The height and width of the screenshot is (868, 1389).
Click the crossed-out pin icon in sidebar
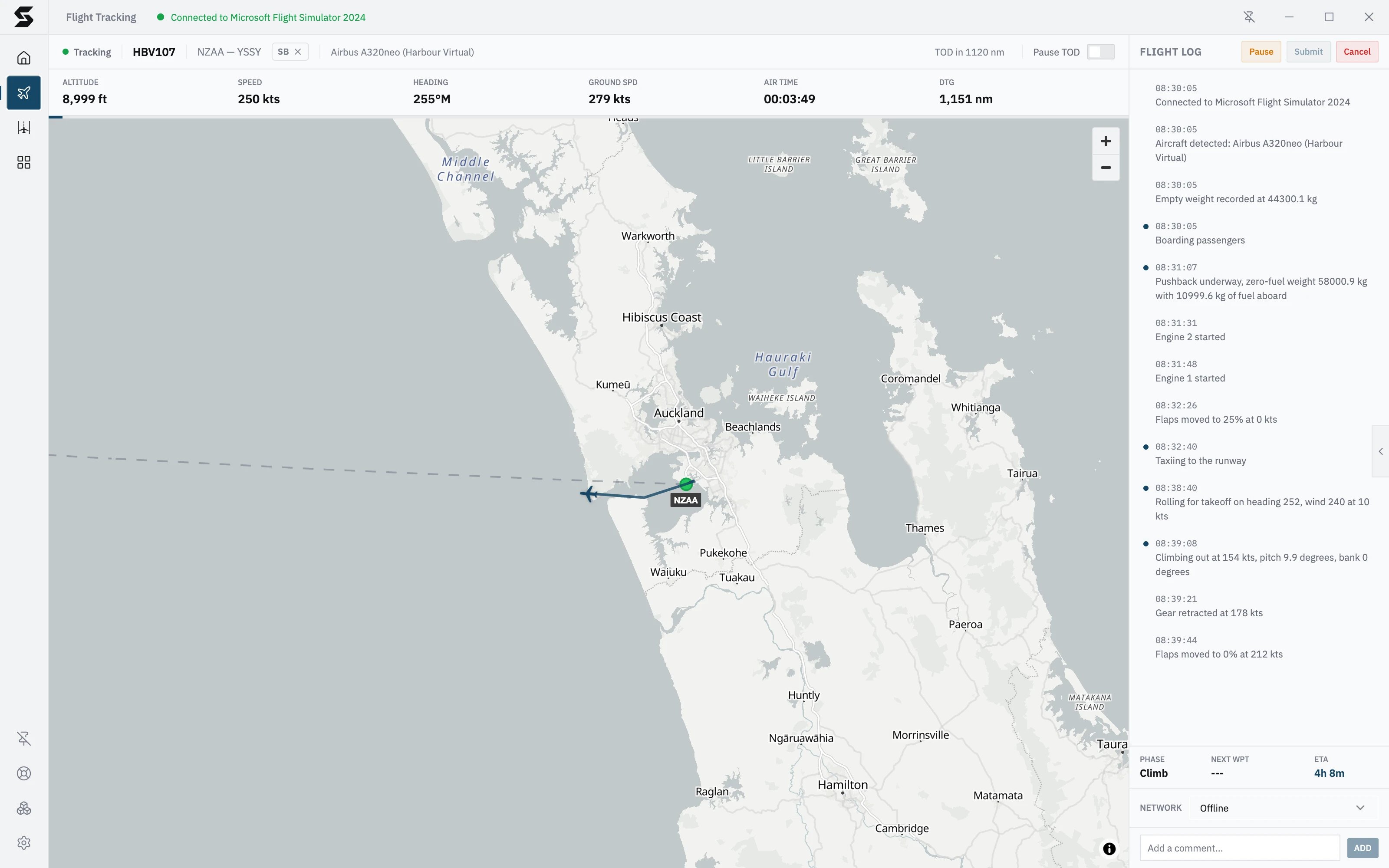[23, 738]
